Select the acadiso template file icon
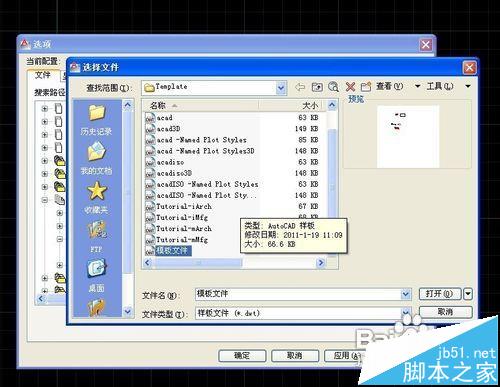The height and width of the screenshot is (387, 500). pos(150,162)
